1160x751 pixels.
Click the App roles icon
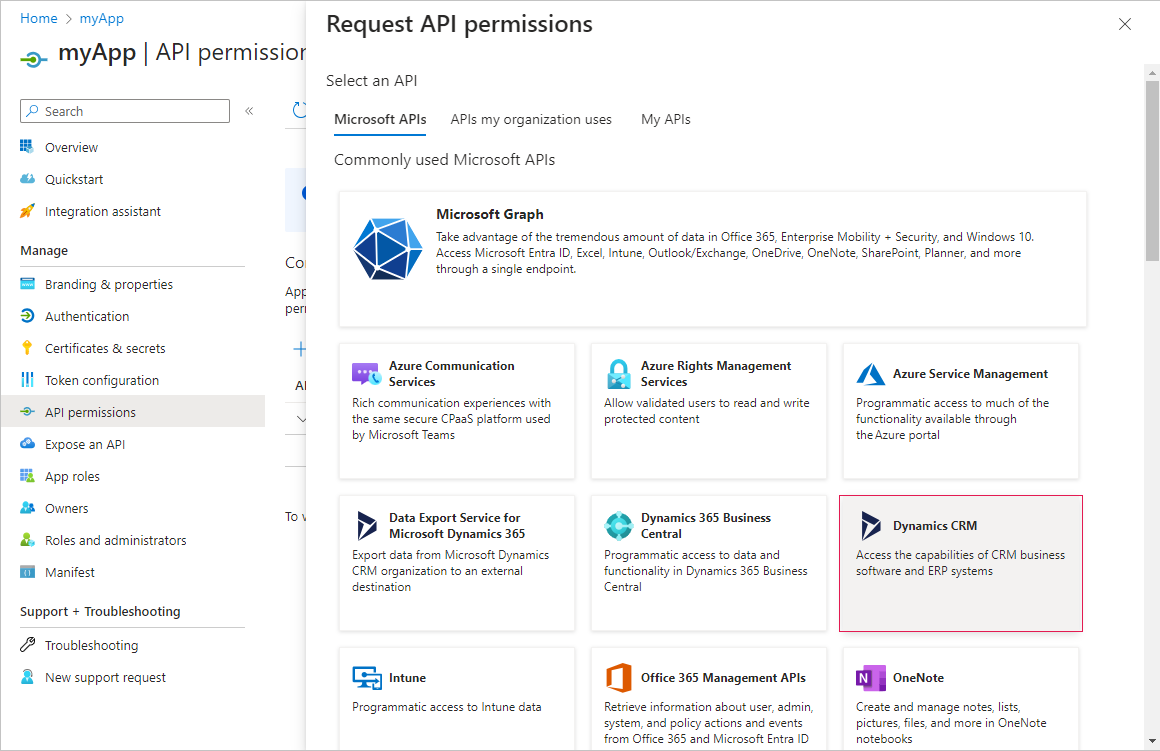pos(27,476)
